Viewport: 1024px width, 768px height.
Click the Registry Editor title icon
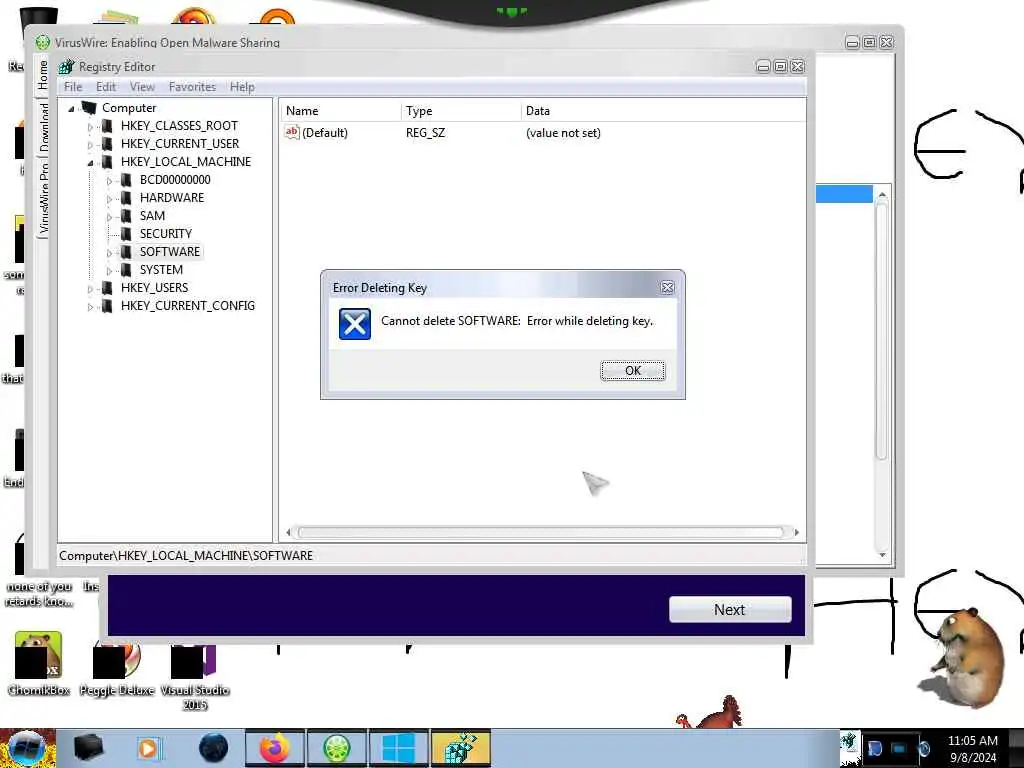66,67
